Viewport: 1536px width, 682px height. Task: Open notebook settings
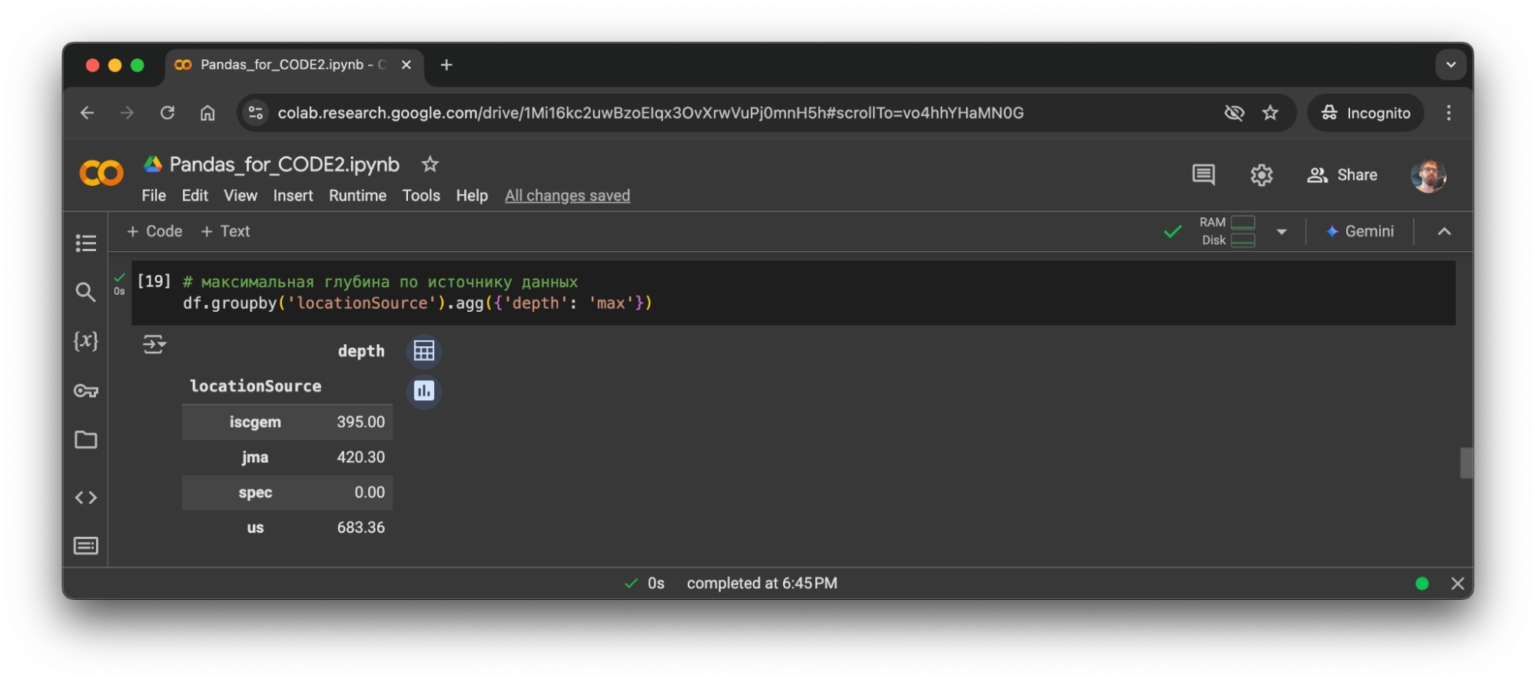point(1261,174)
